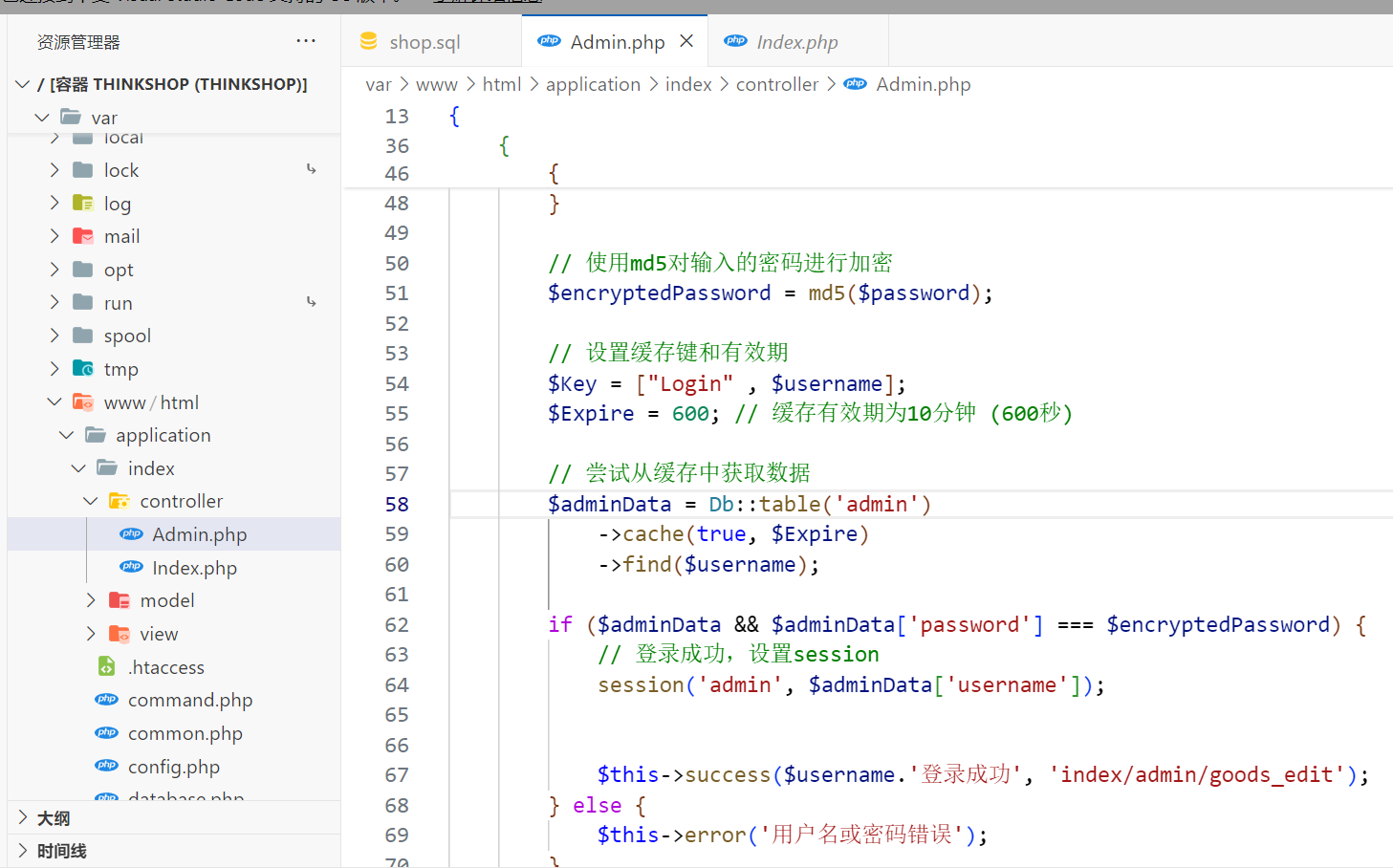Viewport: 1393px width, 868px height.
Task: Click PHP icon on Index.php tab
Action: pyautogui.click(x=736, y=41)
